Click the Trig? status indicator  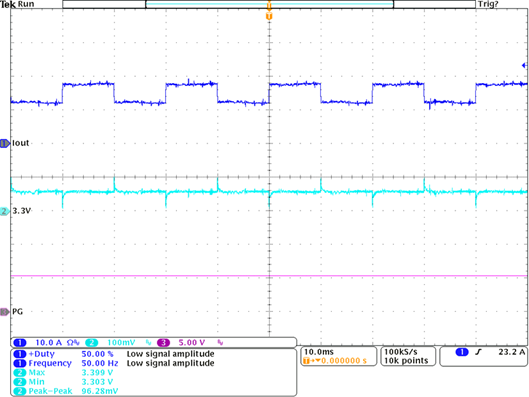pos(488,4)
